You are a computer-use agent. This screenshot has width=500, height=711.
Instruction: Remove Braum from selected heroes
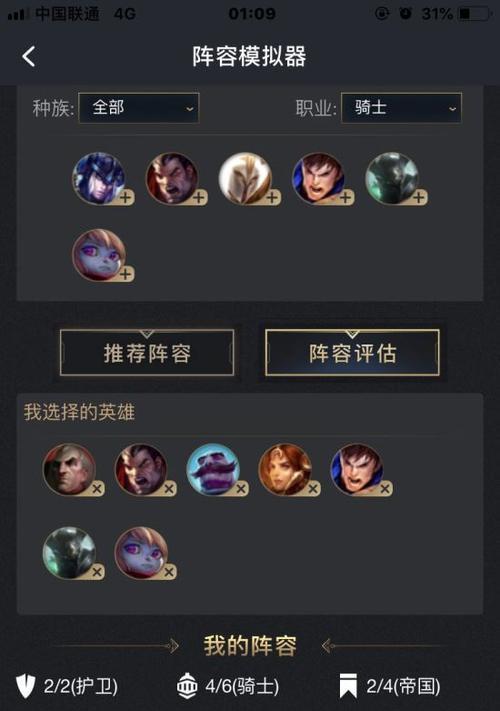(241, 488)
